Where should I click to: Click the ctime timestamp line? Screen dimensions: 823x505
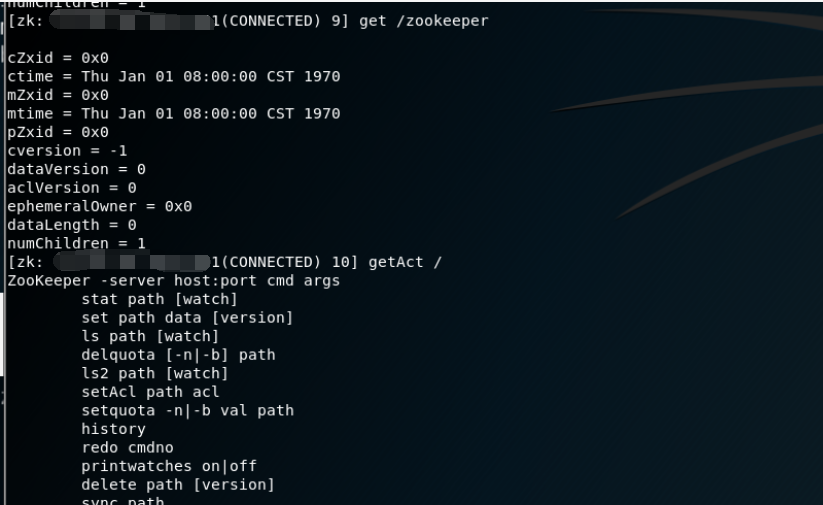[173, 77]
